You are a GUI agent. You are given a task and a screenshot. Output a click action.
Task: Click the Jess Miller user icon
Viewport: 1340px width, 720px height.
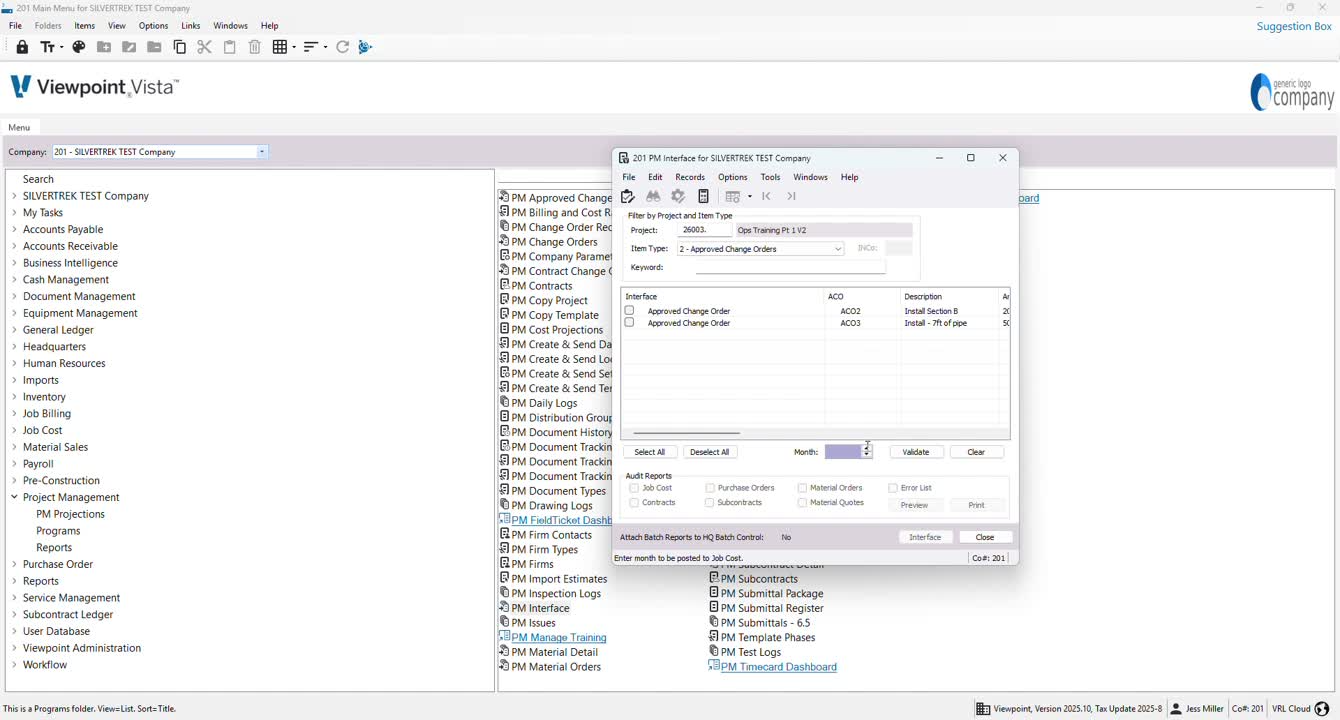[1177, 709]
